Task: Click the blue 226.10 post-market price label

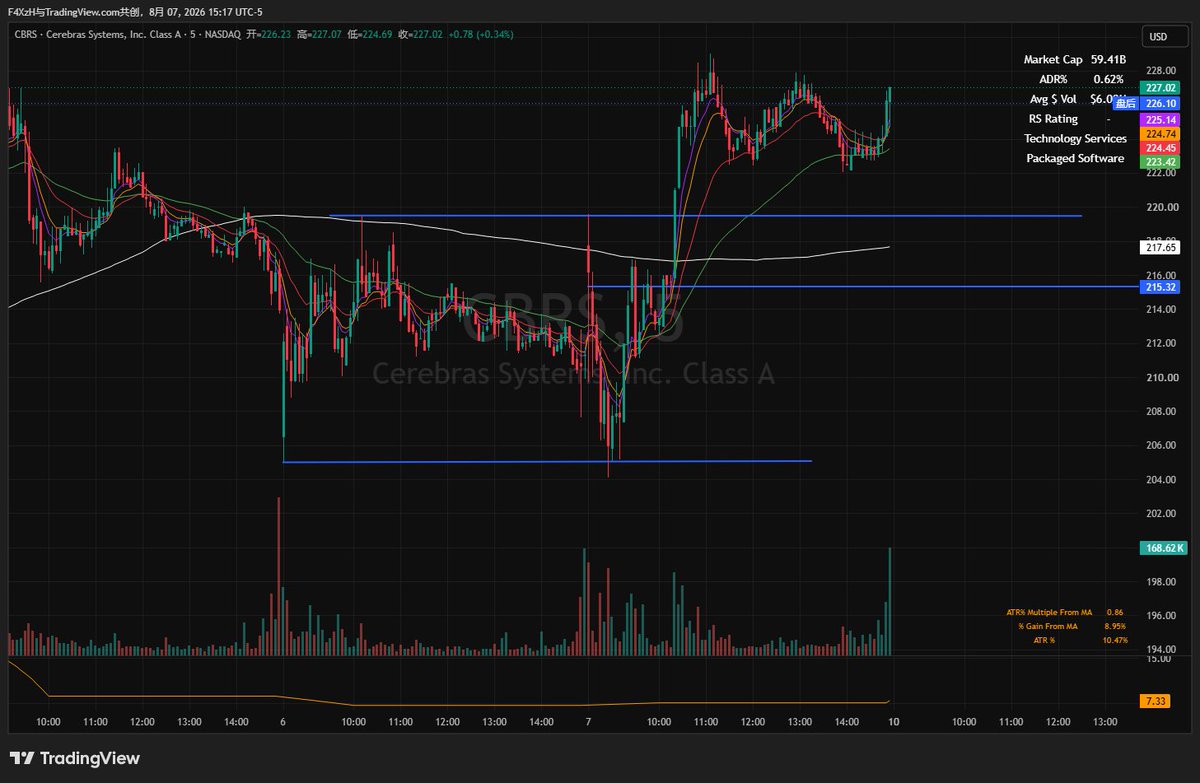Action: coord(1160,103)
